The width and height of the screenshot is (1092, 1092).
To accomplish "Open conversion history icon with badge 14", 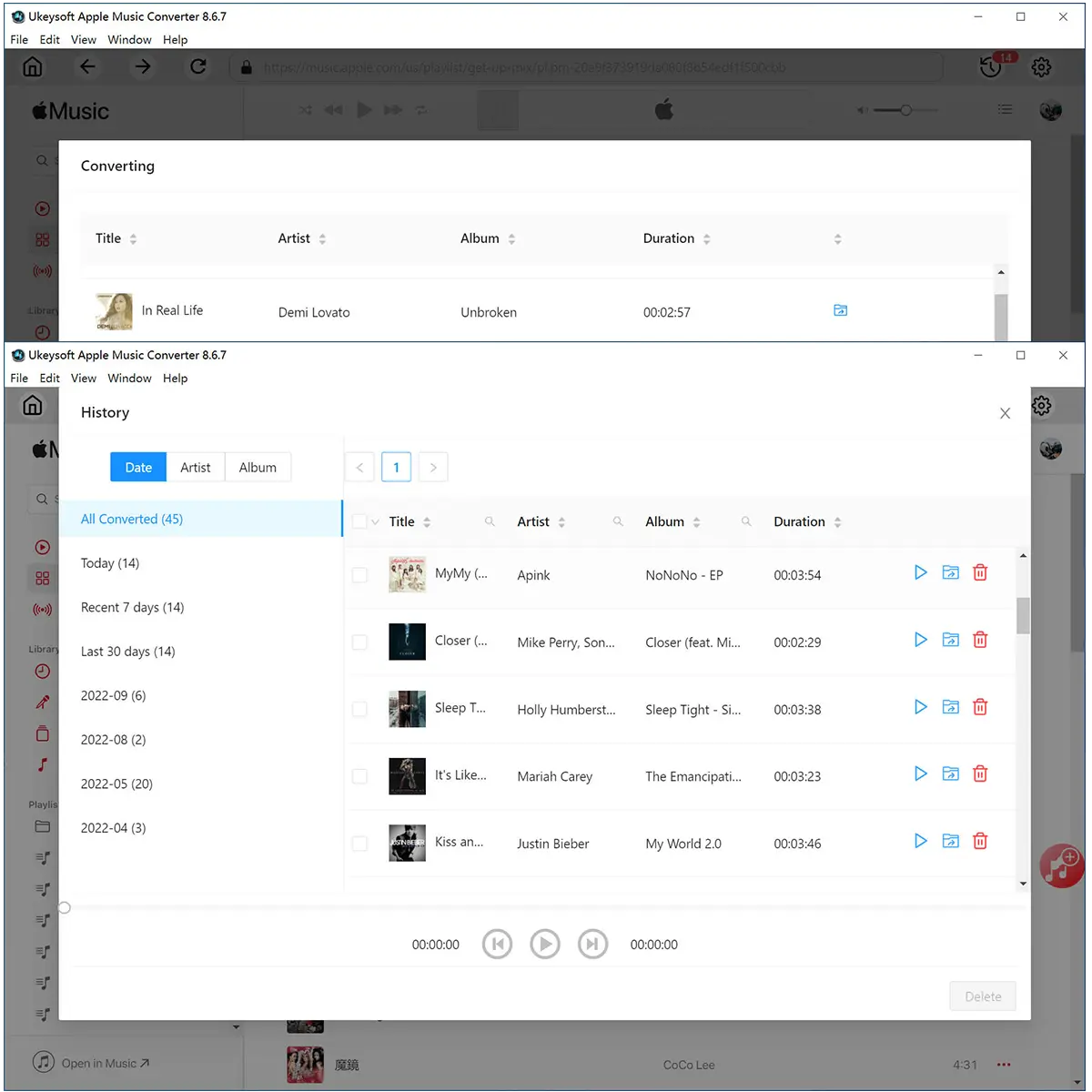I will click(x=992, y=66).
